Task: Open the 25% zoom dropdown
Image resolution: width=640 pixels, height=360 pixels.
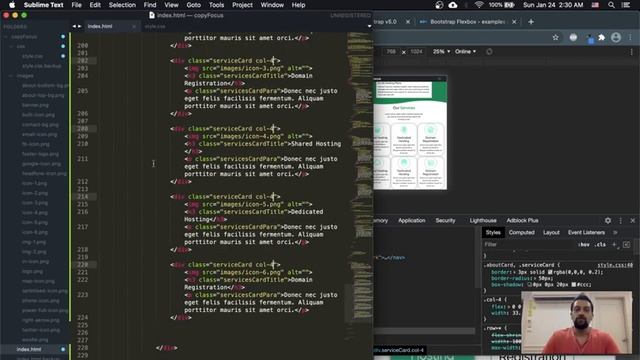Action: click(441, 52)
